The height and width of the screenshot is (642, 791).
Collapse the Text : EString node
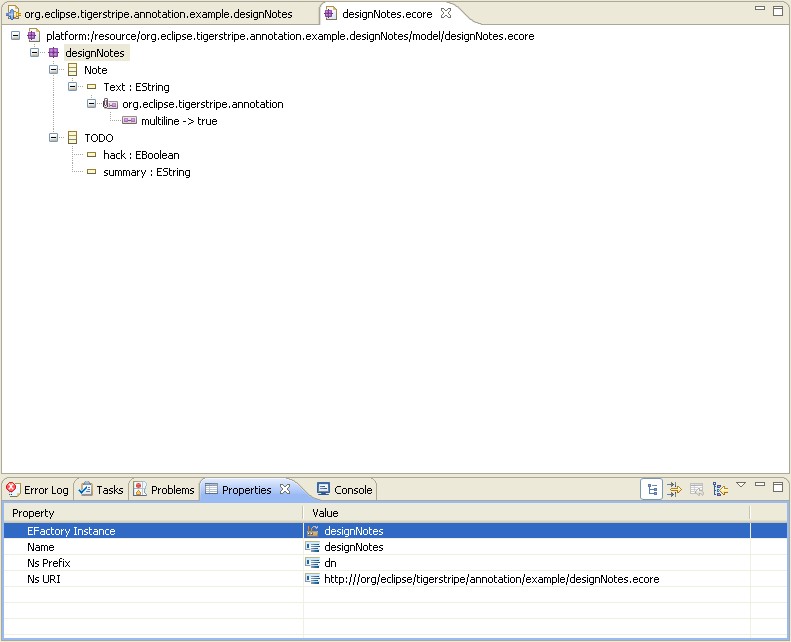(72, 87)
